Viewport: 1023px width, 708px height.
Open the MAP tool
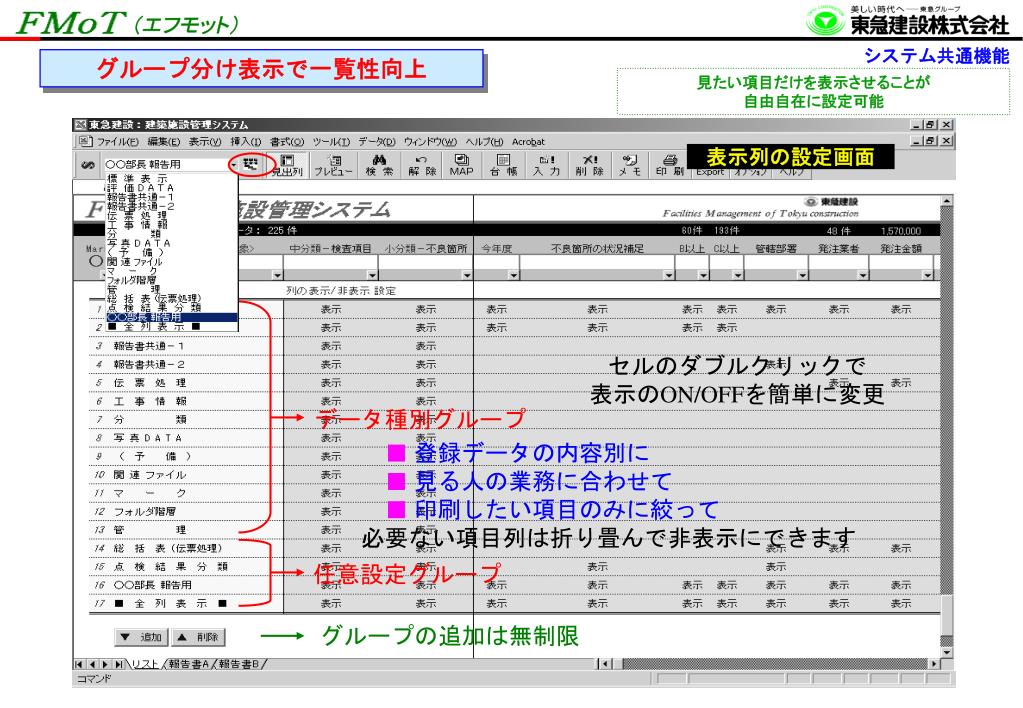click(461, 166)
